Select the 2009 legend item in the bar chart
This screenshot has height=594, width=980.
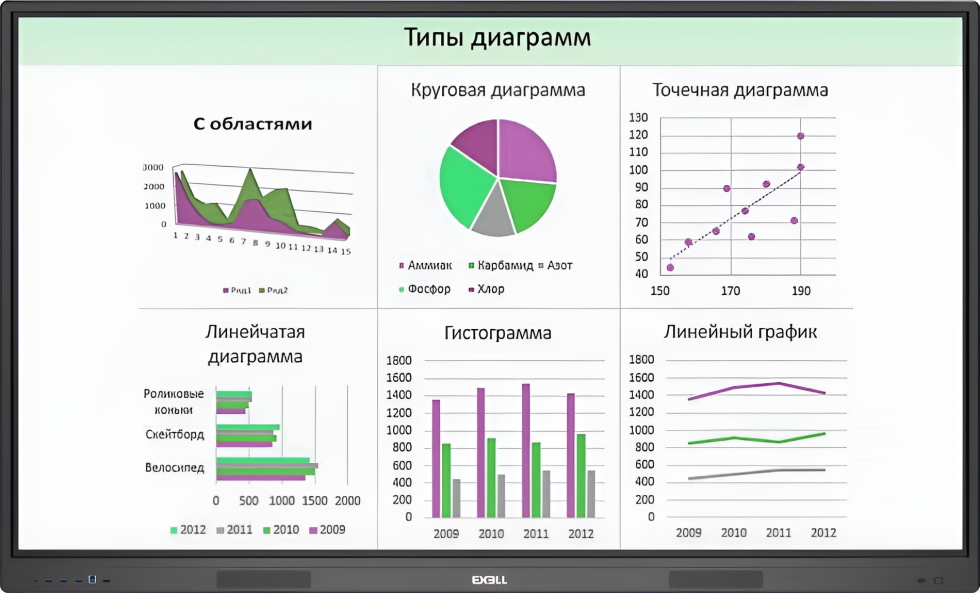coord(325,529)
